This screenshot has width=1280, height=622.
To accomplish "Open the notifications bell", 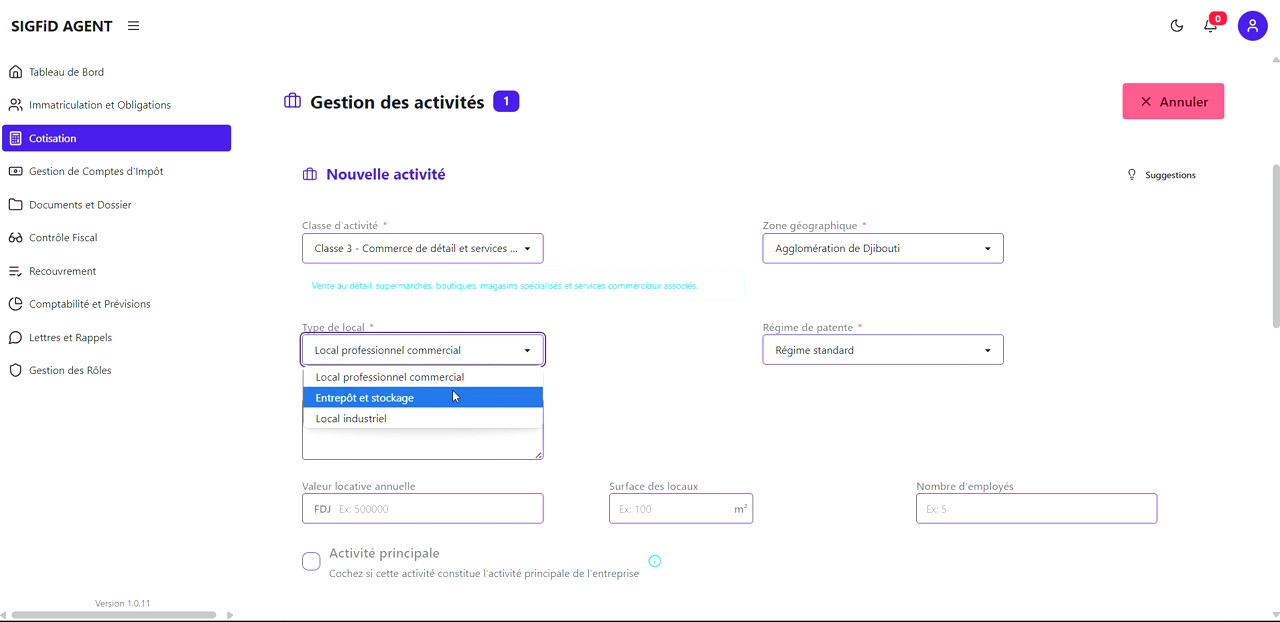I will [1210, 26].
